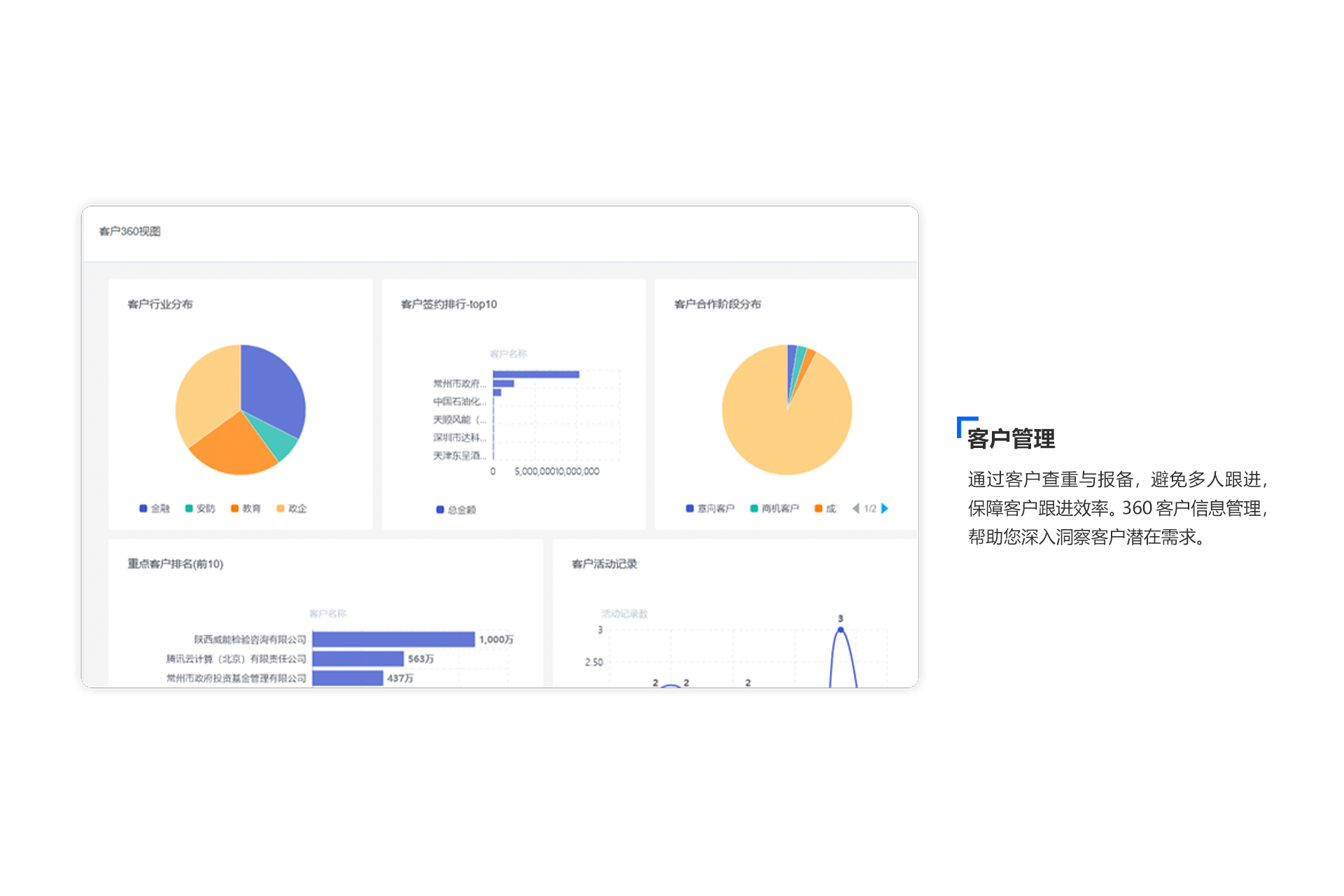Click the 1,000万 bar in customer ranking
Viewport: 1344px width, 896px height.
393,640
